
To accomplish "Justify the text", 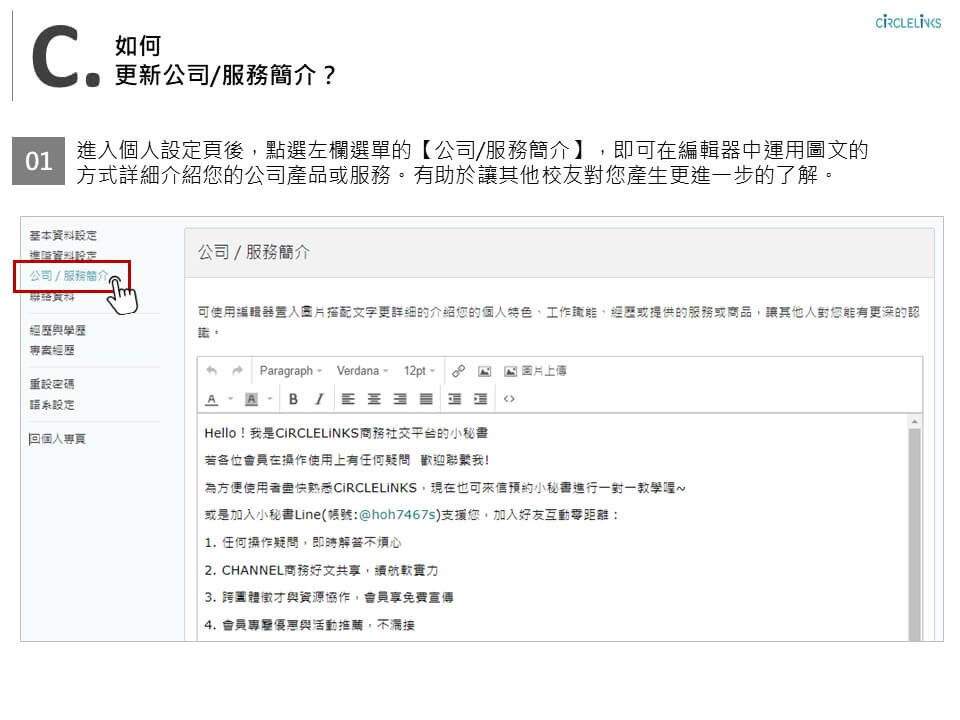I will (x=426, y=399).
